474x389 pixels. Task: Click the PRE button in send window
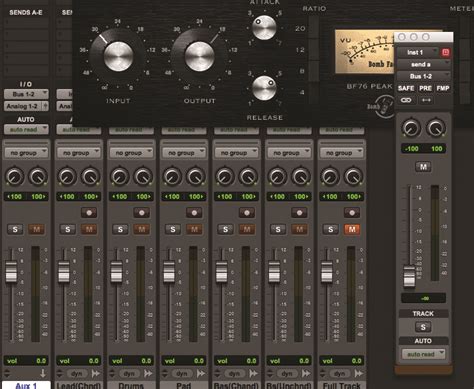tap(425, 88)
